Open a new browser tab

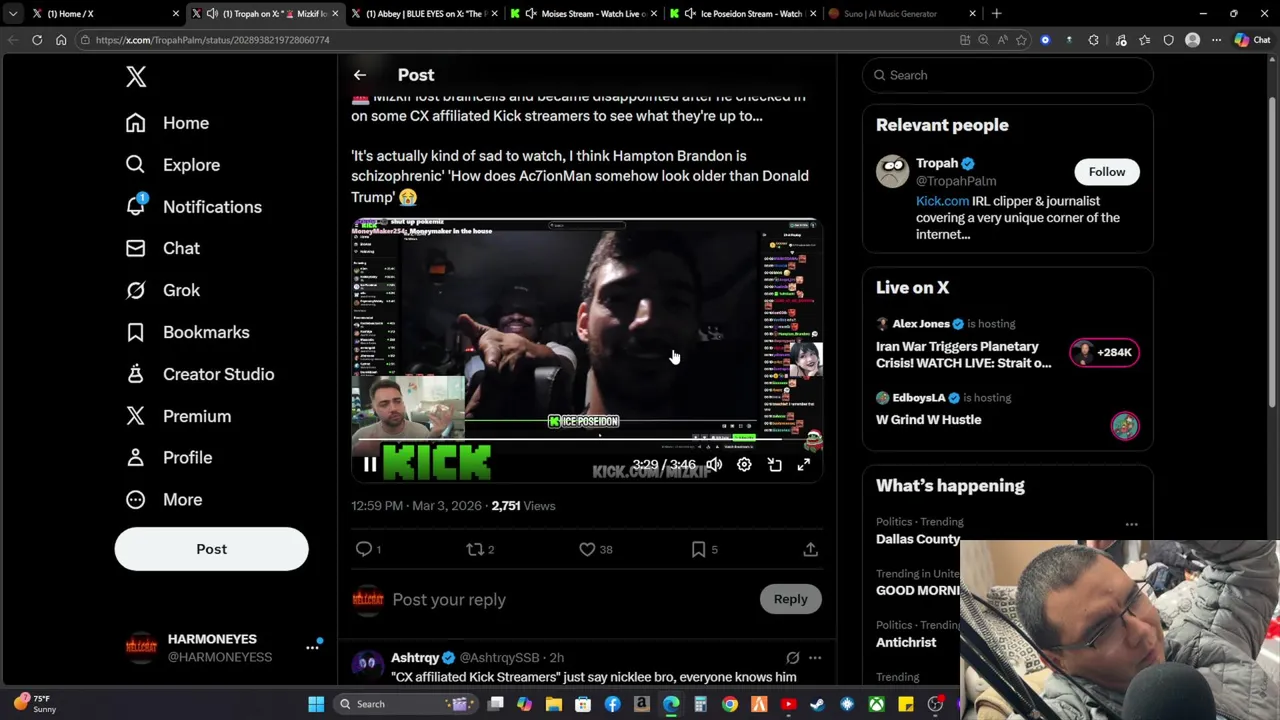click(996, 14)
